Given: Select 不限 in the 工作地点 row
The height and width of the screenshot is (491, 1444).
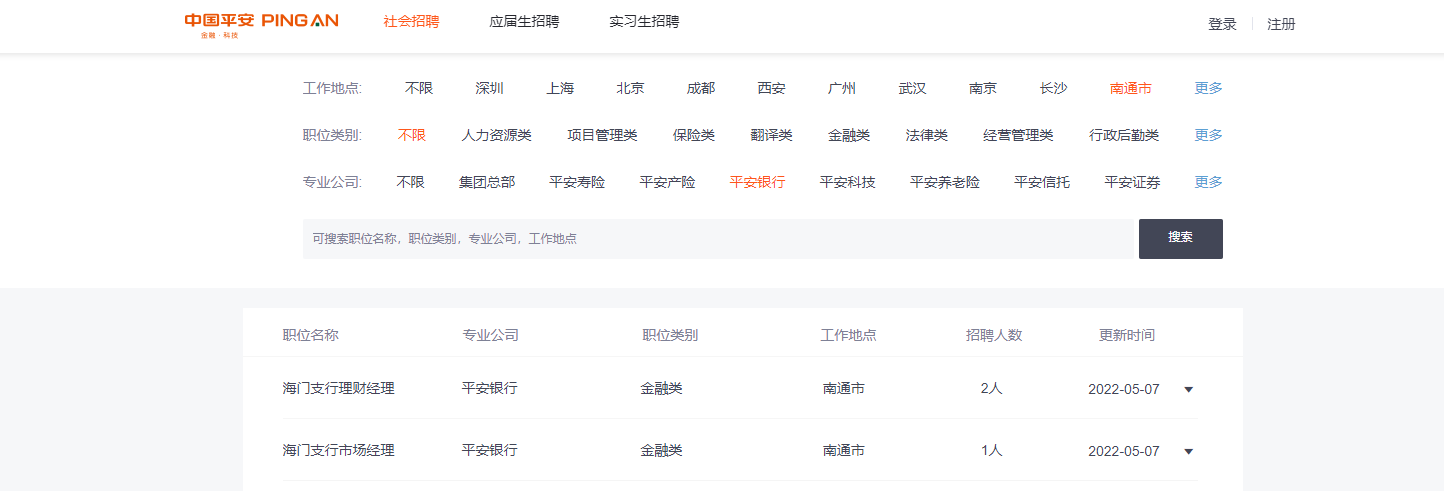Looking at the screenshot, I should 419,88.
